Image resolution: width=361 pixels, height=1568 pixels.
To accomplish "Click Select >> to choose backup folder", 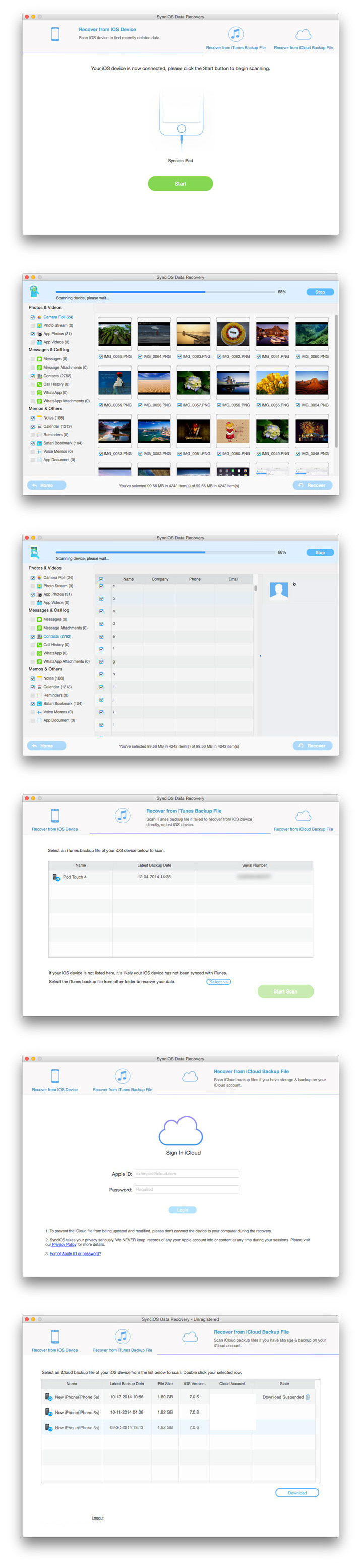I will (x=219, y=982).
